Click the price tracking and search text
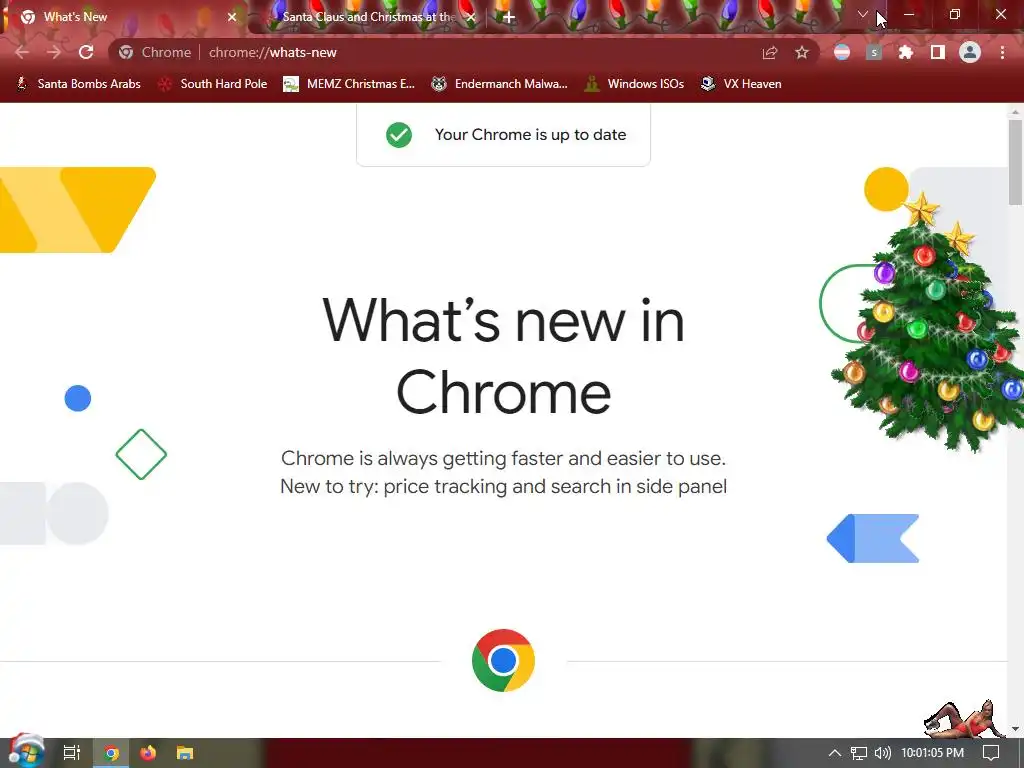Image resolution: width=1024 pixels, height=768 pixels. pyautogui.click(x=554, y=487)
